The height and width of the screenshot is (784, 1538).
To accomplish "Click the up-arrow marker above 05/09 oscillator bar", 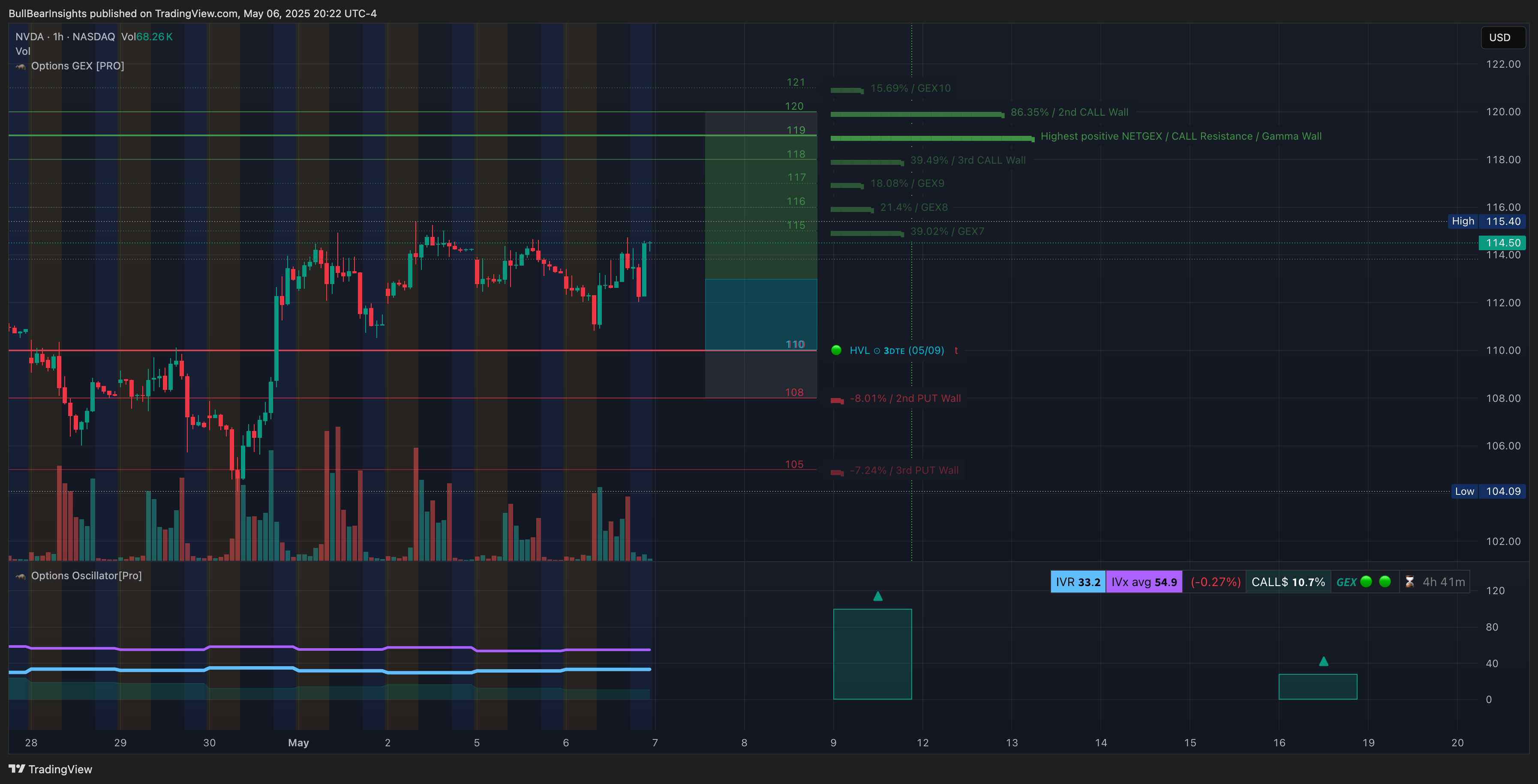I will (878, 596).
